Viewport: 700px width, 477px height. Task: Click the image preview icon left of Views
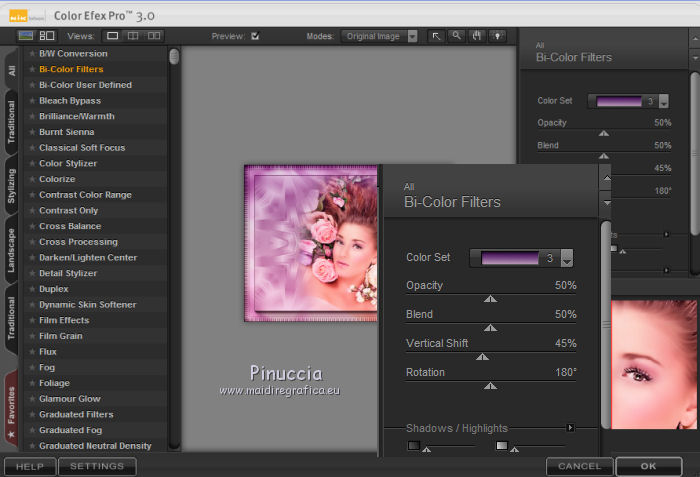[x=25, y=36]
